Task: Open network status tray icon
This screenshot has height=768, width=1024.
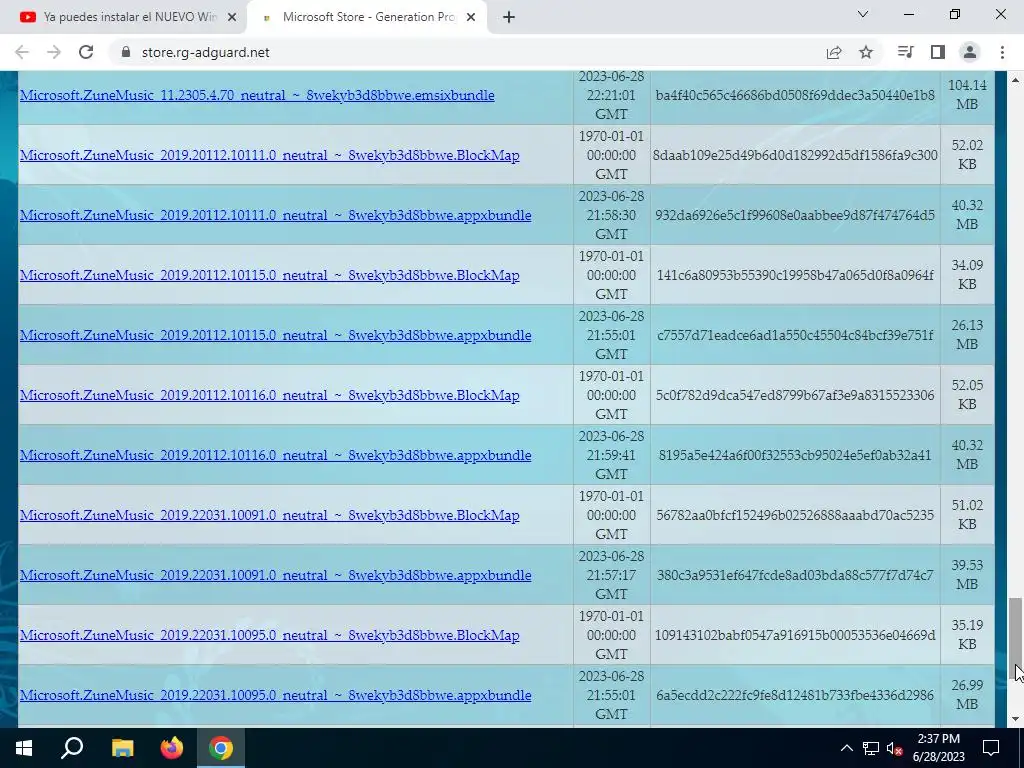Action: click(x=871, y=748)
